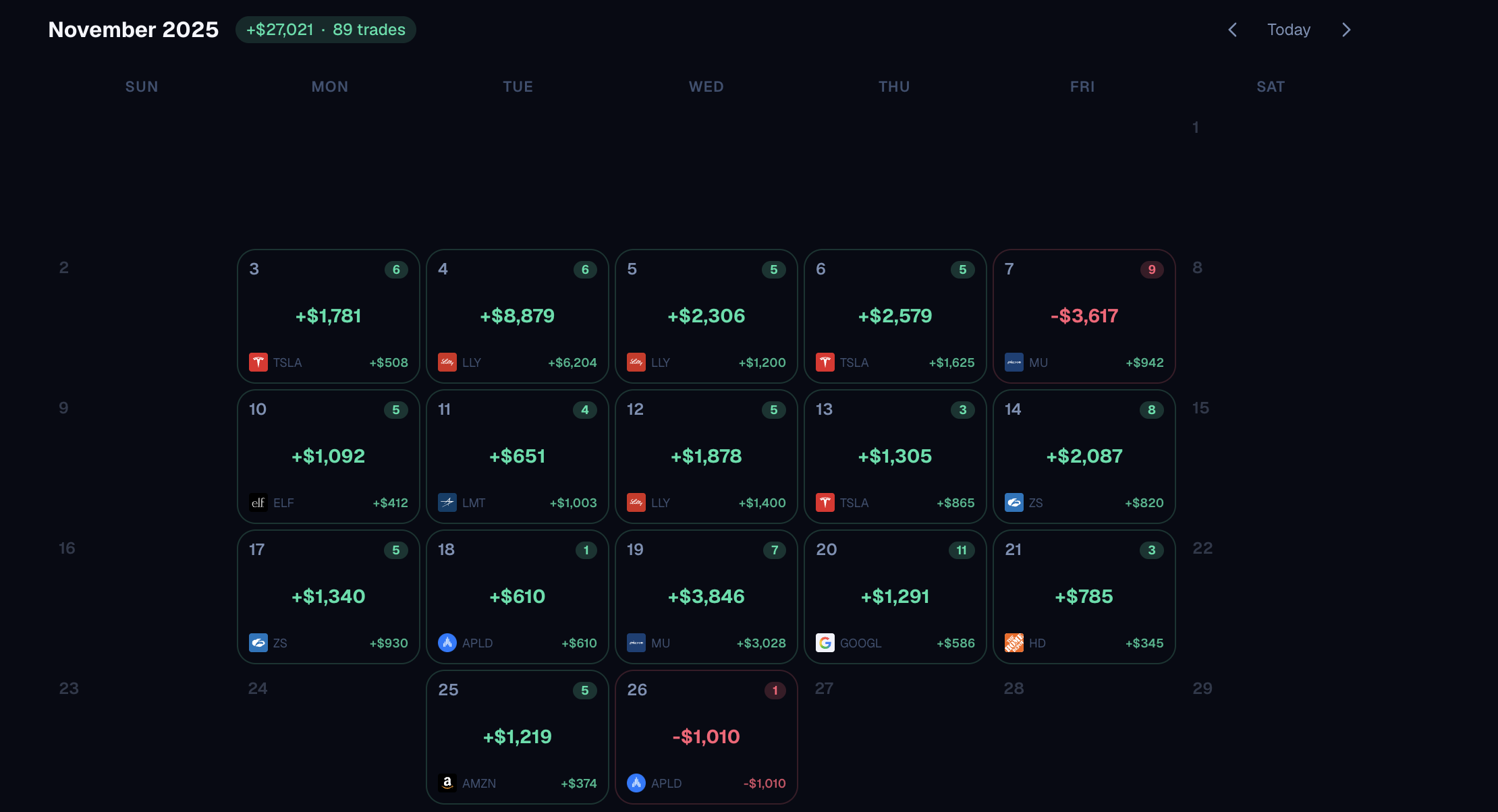Click the AMZN ticker label
1498x812 pixels.
tap(479, 783)
